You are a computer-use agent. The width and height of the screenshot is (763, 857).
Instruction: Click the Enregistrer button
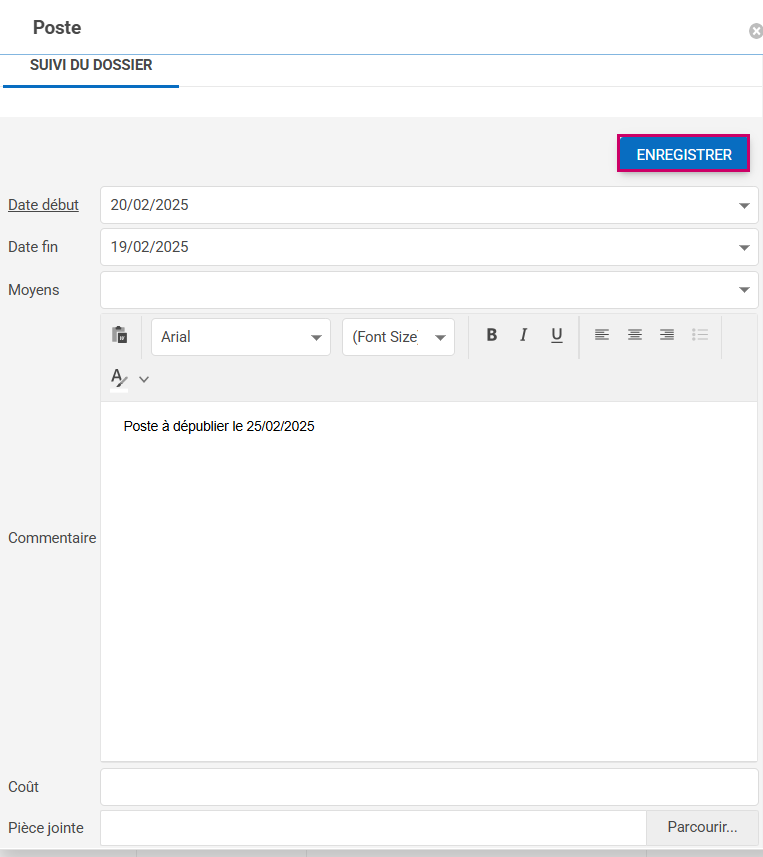(x=684, y=154)
